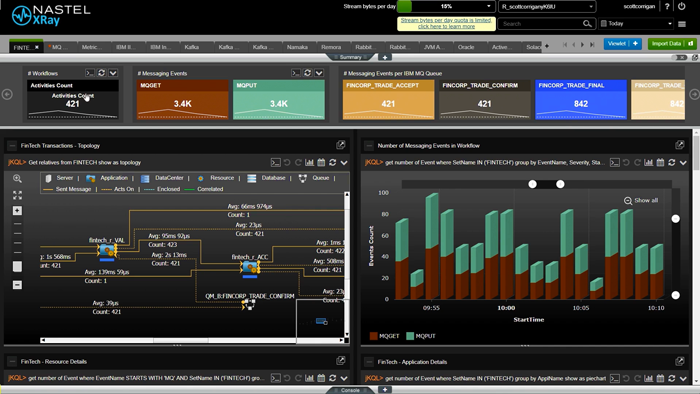Zoom out topology with minus button

[x=17, y=285]
